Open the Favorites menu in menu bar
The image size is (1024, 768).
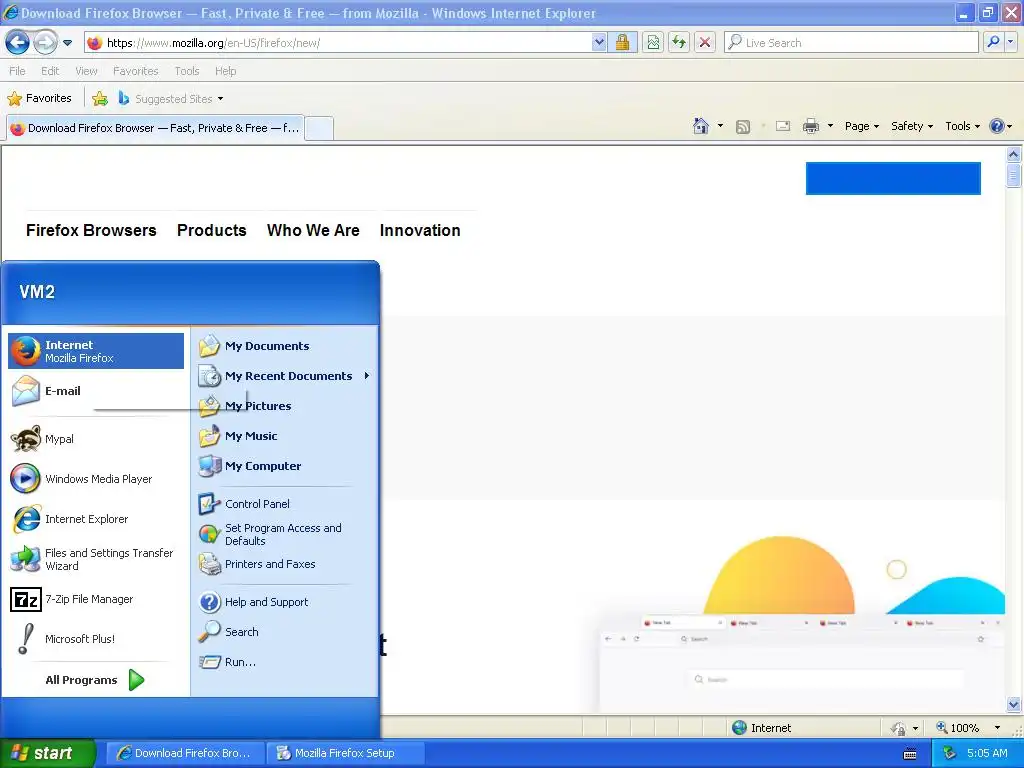coord(135,71)
